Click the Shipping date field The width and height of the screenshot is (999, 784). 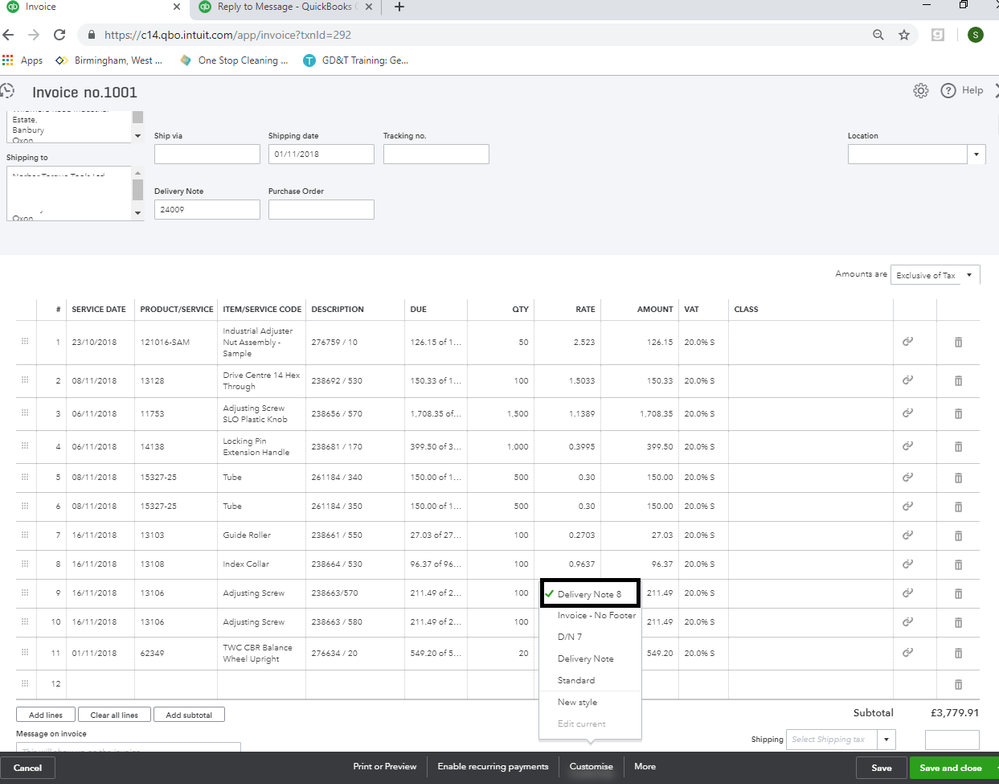point(321,154)
